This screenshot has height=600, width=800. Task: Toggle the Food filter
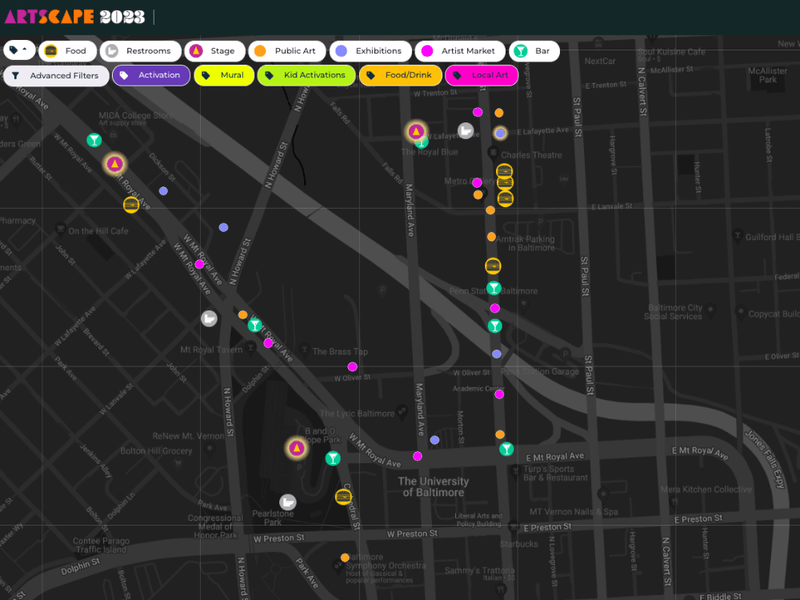coord(66,50)
